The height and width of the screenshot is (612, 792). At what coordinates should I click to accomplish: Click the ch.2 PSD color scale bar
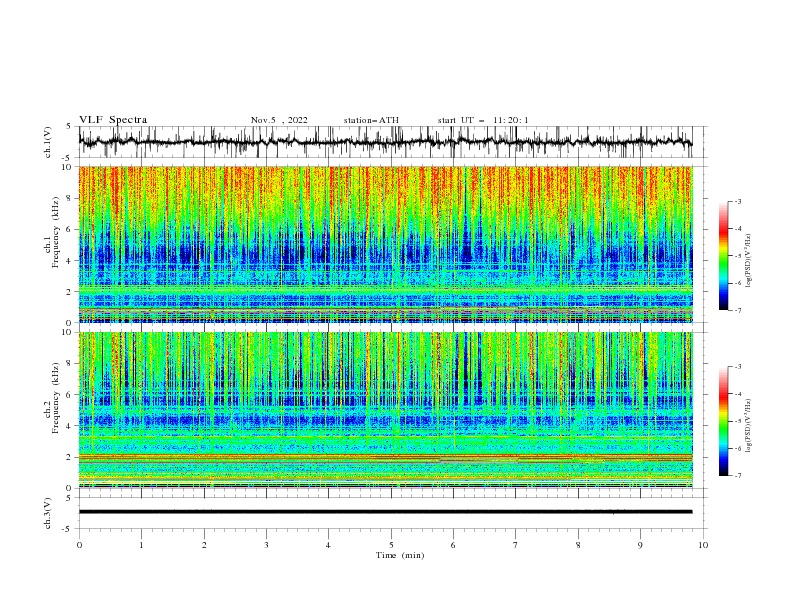(x=723, y=421)
